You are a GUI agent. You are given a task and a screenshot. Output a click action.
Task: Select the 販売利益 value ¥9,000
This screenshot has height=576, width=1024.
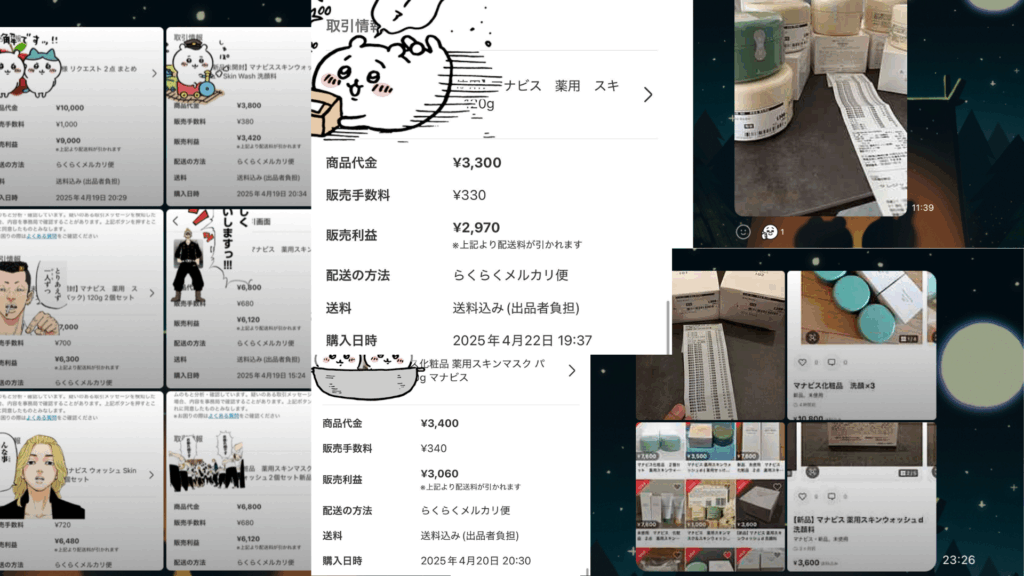(68, 140)
